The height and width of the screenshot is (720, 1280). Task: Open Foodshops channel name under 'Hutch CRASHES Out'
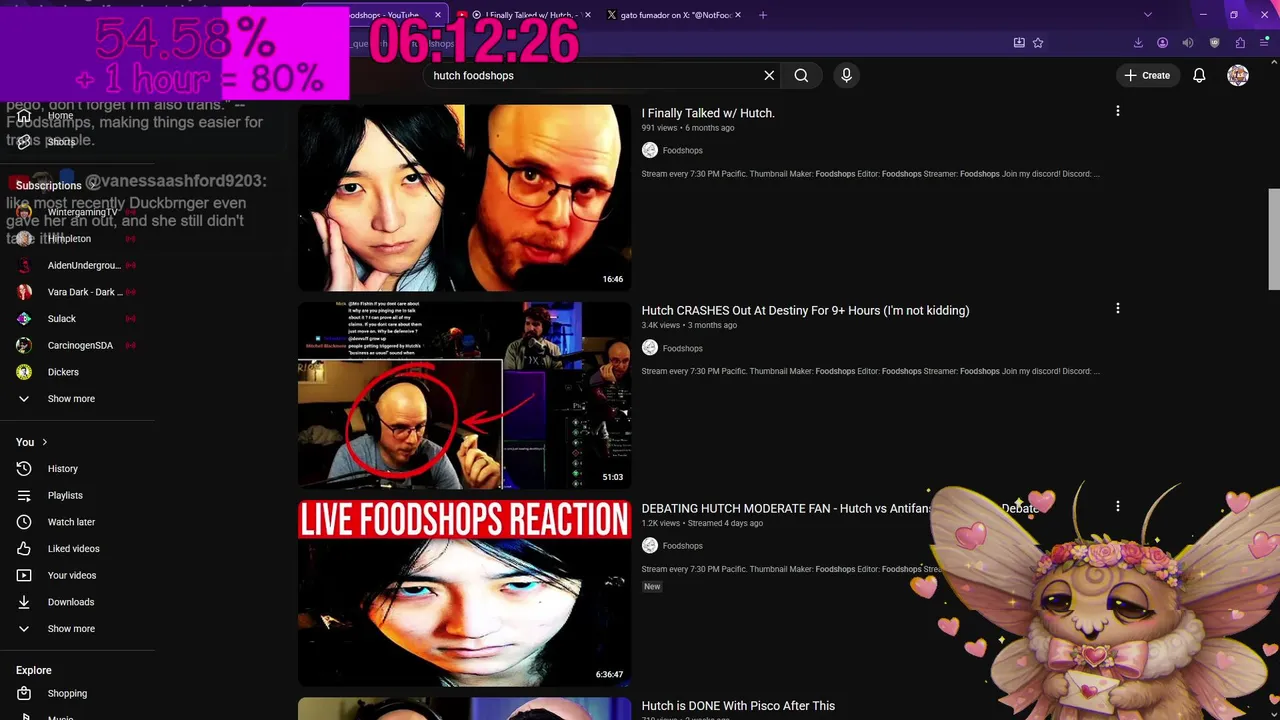point(683,348)
